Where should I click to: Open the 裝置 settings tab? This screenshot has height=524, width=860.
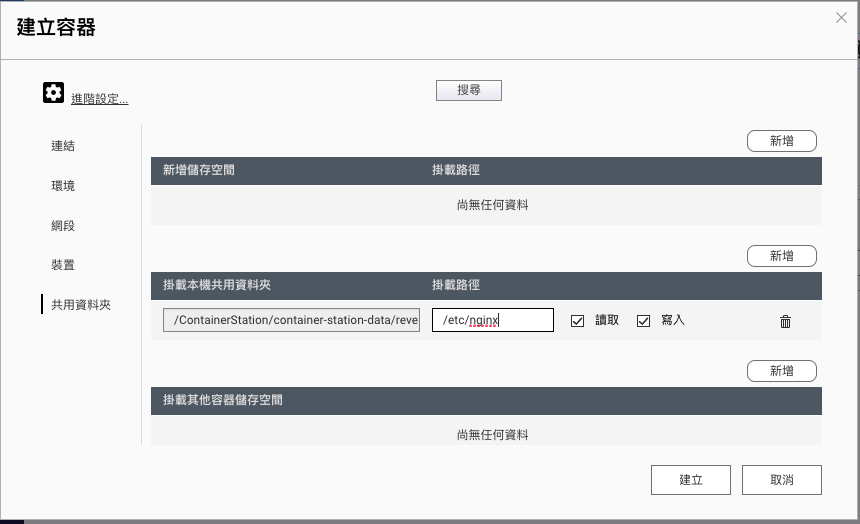click(x=63, y=265)
